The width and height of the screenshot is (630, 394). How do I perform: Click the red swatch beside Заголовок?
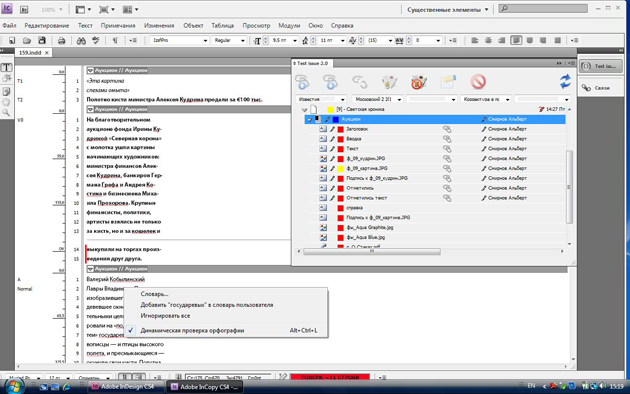coord(341,129)
